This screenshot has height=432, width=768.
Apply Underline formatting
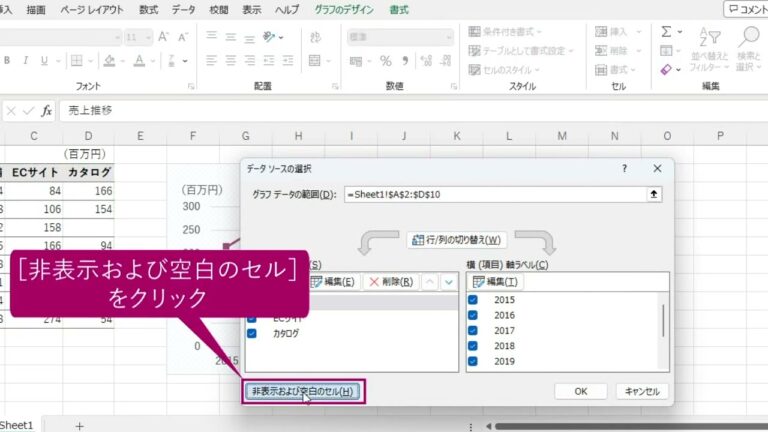[x=44, y=60]
